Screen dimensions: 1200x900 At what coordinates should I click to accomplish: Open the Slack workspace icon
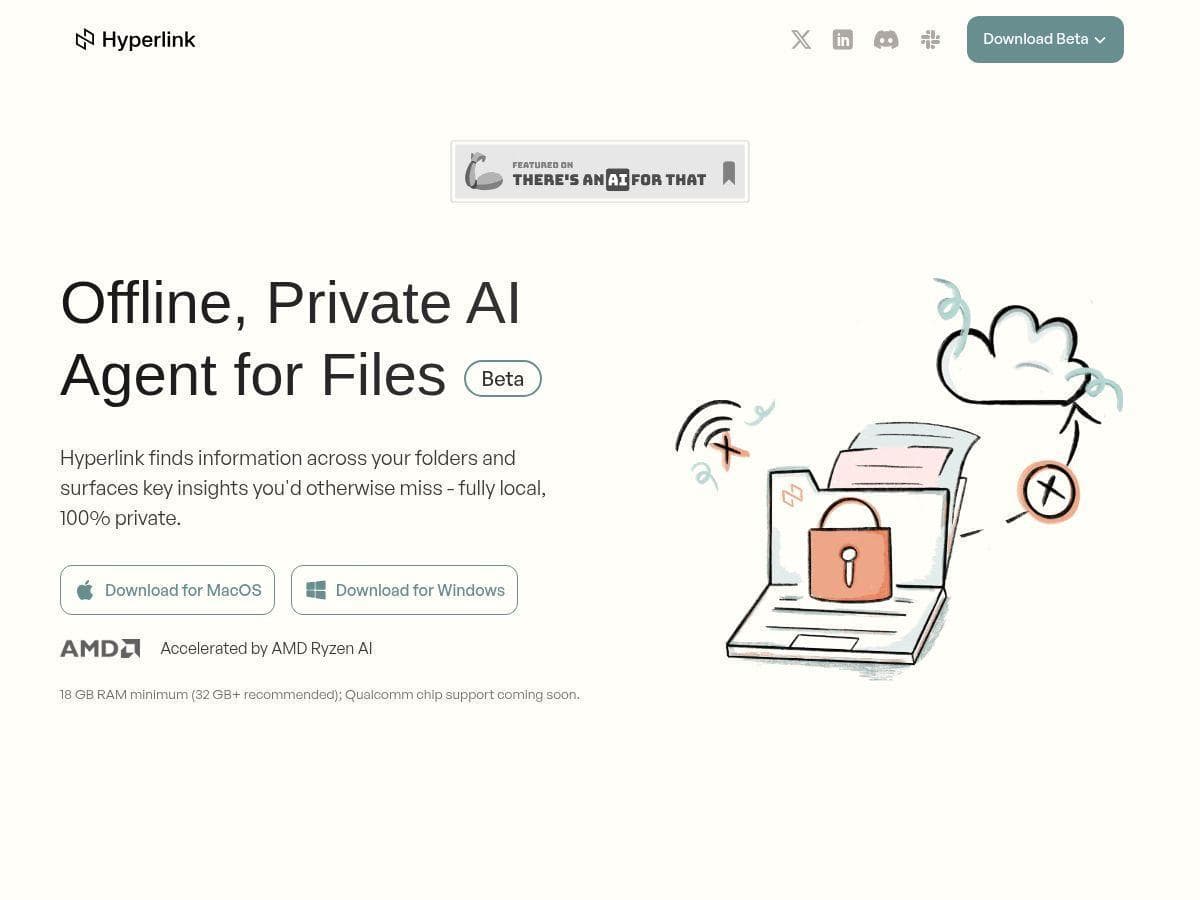click(x=930, y=39)
